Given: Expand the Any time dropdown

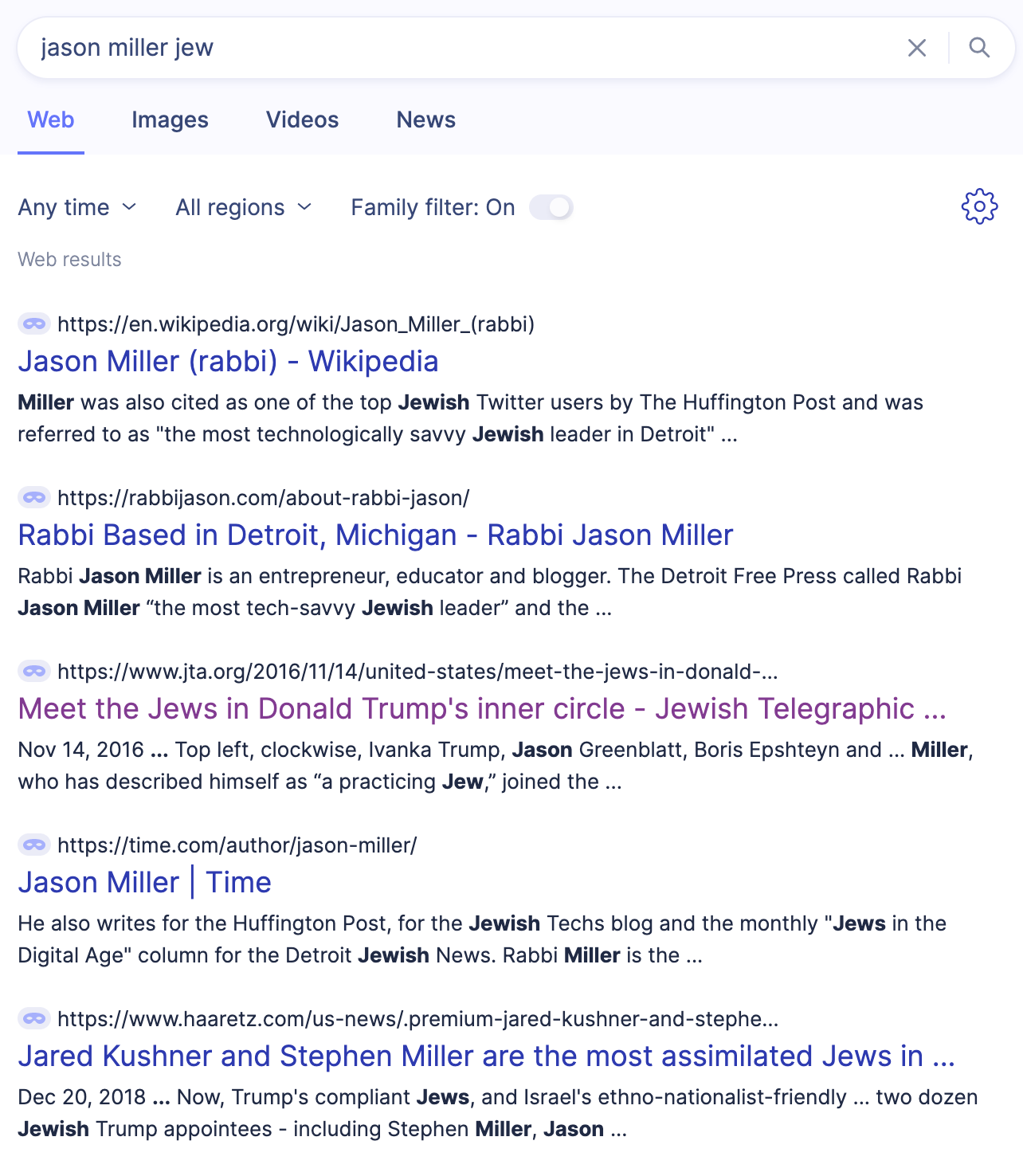Looking at the screenshot, I should (77, 207).
